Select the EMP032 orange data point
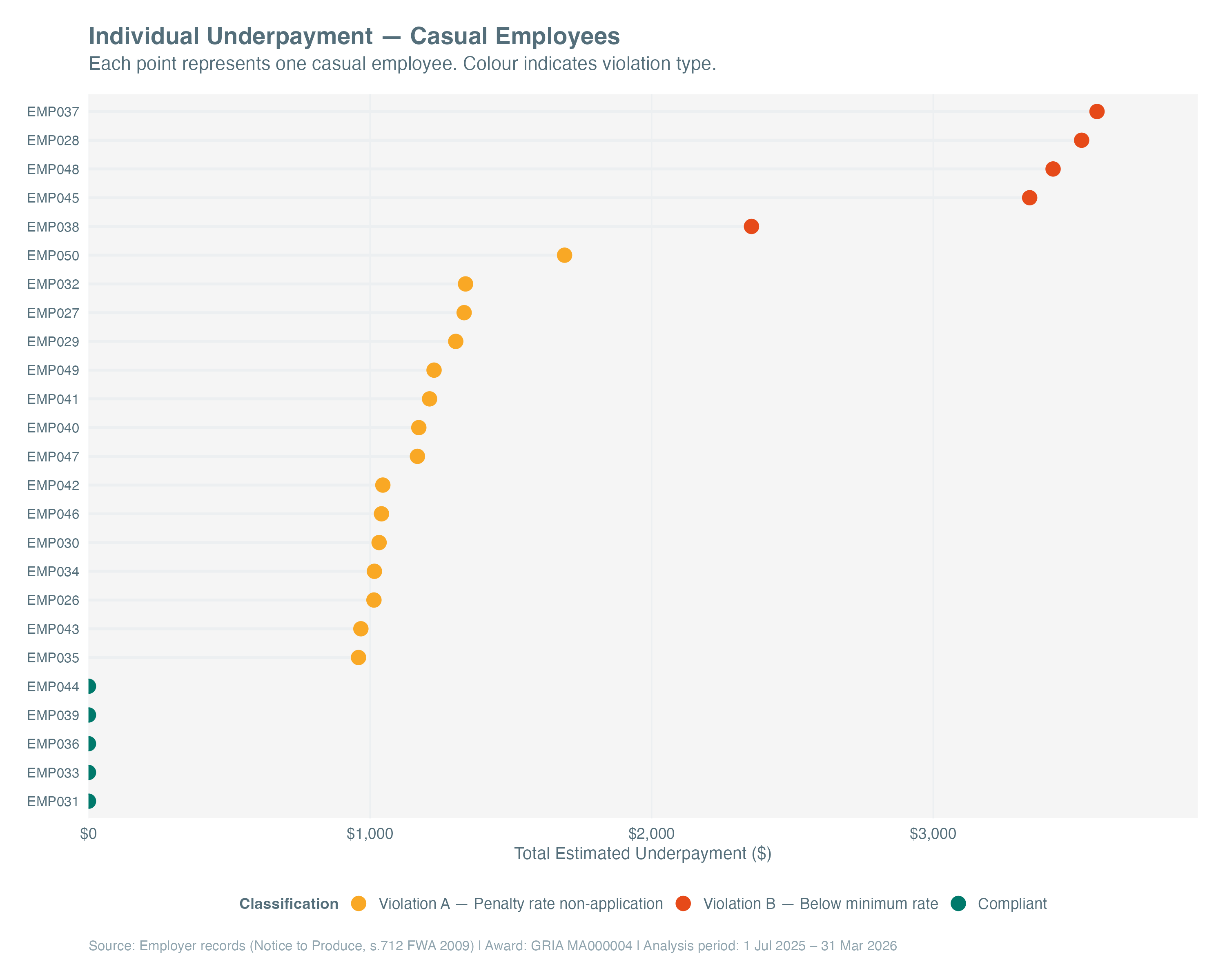Image resolution: width=1225 pixels, height=980 pixels. 465,284
